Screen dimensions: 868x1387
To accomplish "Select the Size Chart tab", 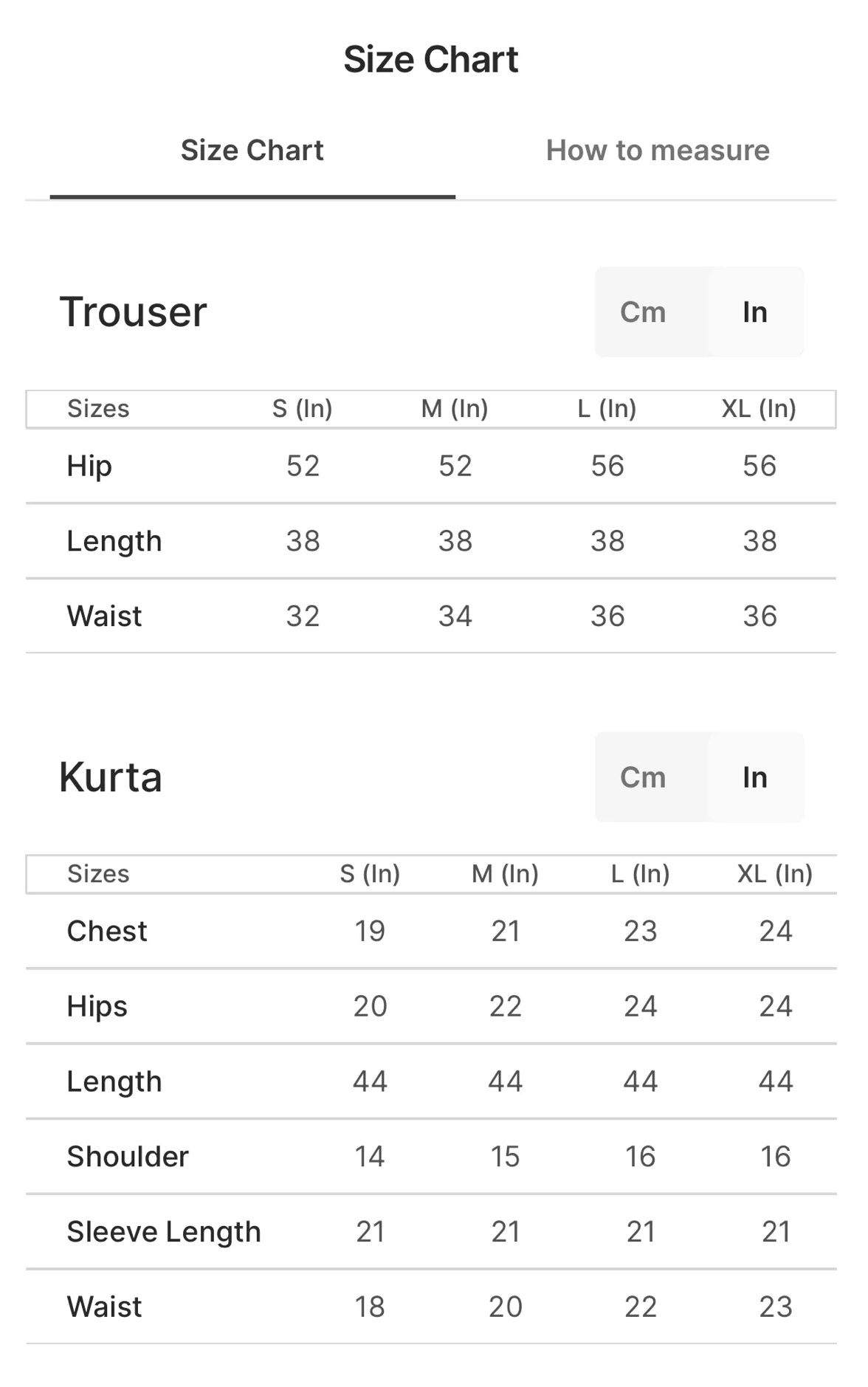I will click(252, 151).
